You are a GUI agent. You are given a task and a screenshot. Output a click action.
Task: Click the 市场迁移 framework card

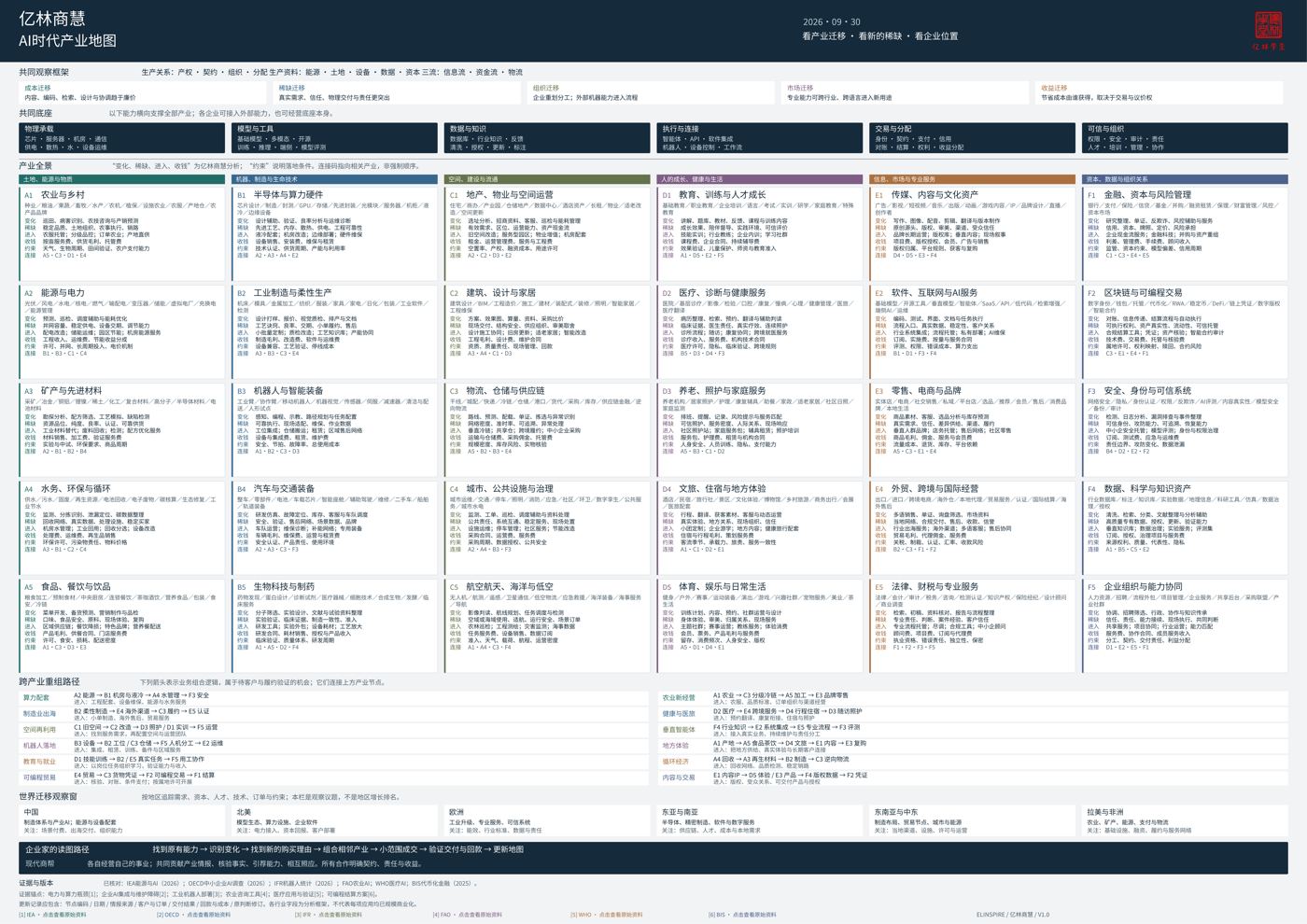click(x=906, y=92)
